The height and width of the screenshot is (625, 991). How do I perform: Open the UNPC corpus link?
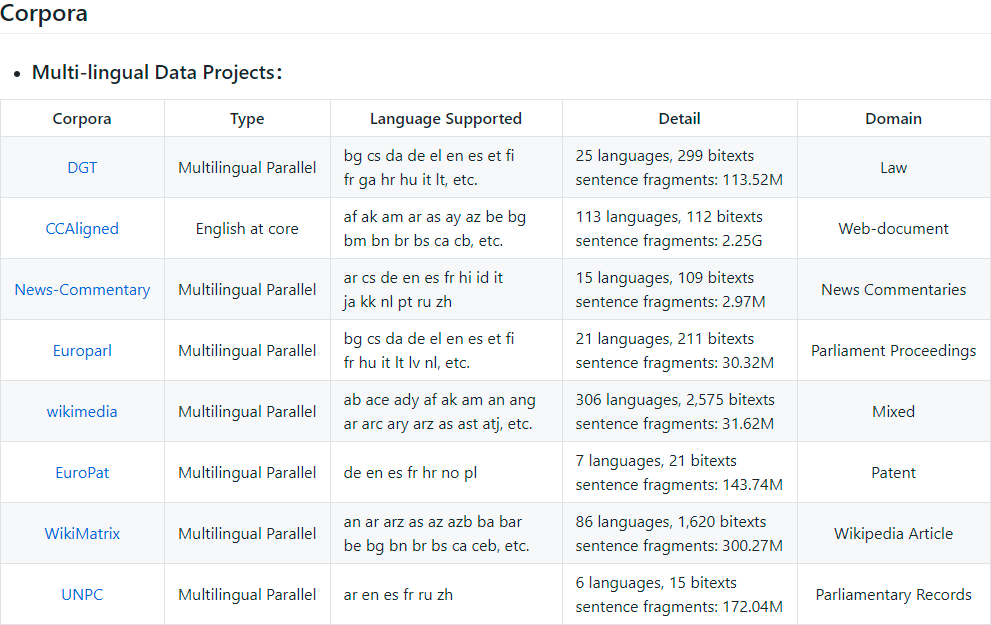[x=82, y=595]
